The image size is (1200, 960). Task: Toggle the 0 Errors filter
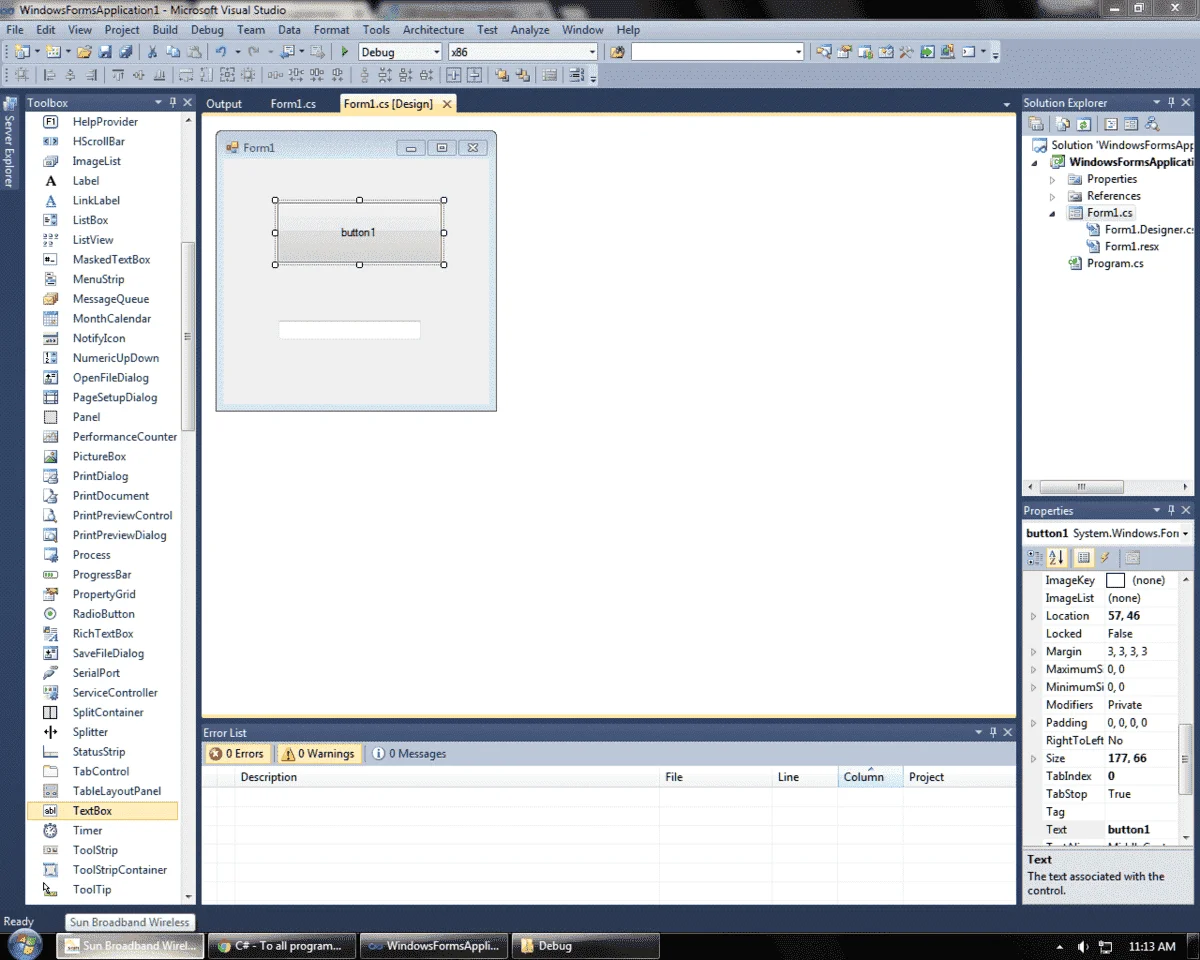pyautogui.click(x=236, y=753)
